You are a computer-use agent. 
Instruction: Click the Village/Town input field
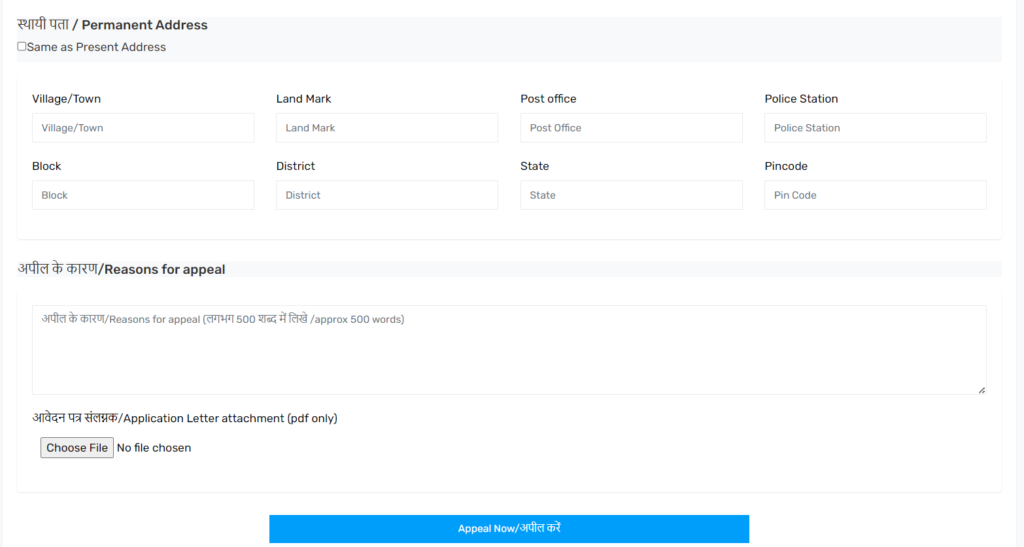pyautogui.click(x=143, y=128)
